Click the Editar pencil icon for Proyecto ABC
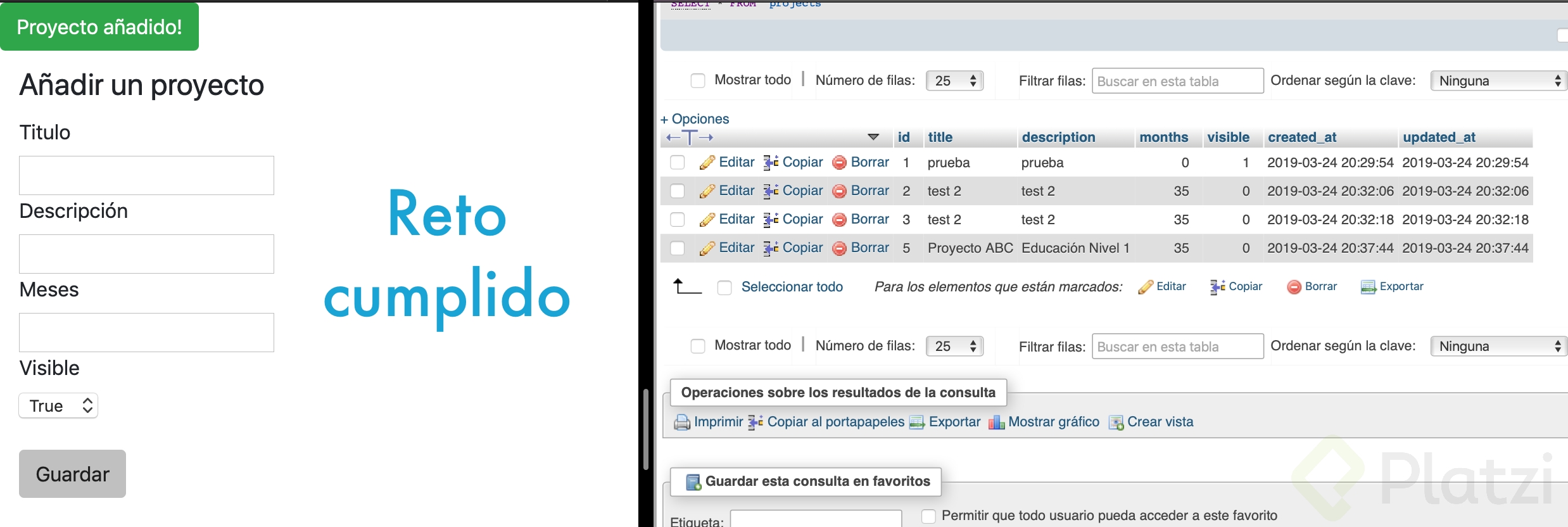Image resolution: width=1568 pixels, height=527 pixels. (x=707, y=248)
